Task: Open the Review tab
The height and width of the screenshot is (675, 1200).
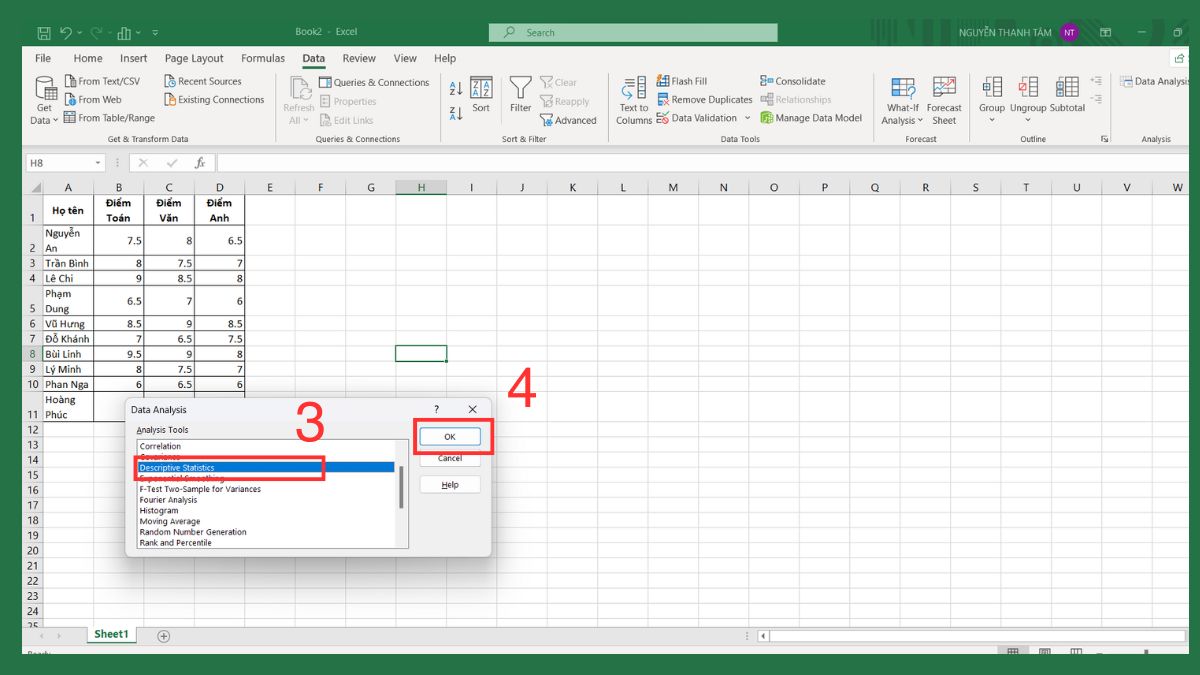Action: pos(359,58)
